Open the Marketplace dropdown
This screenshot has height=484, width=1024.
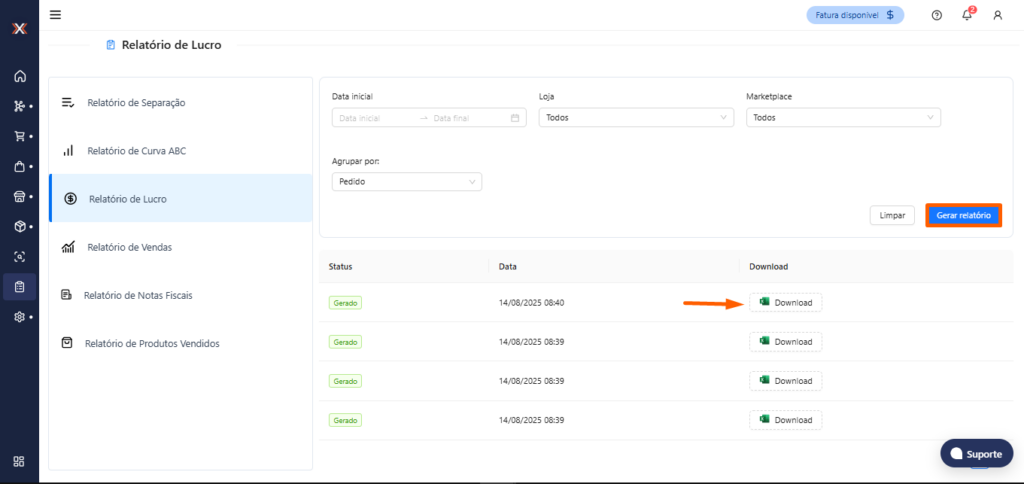click(x=843, y=118)
